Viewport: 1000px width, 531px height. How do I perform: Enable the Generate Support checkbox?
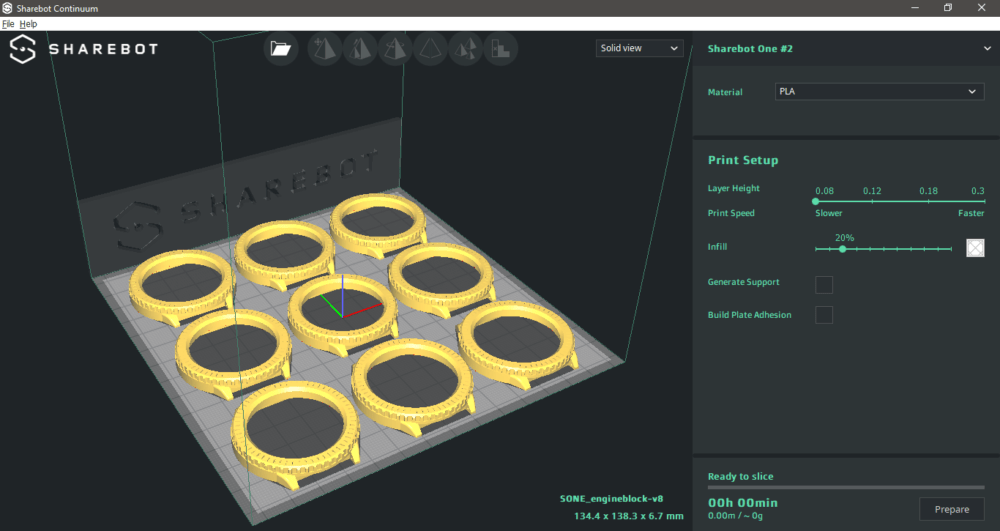[824, 284]
